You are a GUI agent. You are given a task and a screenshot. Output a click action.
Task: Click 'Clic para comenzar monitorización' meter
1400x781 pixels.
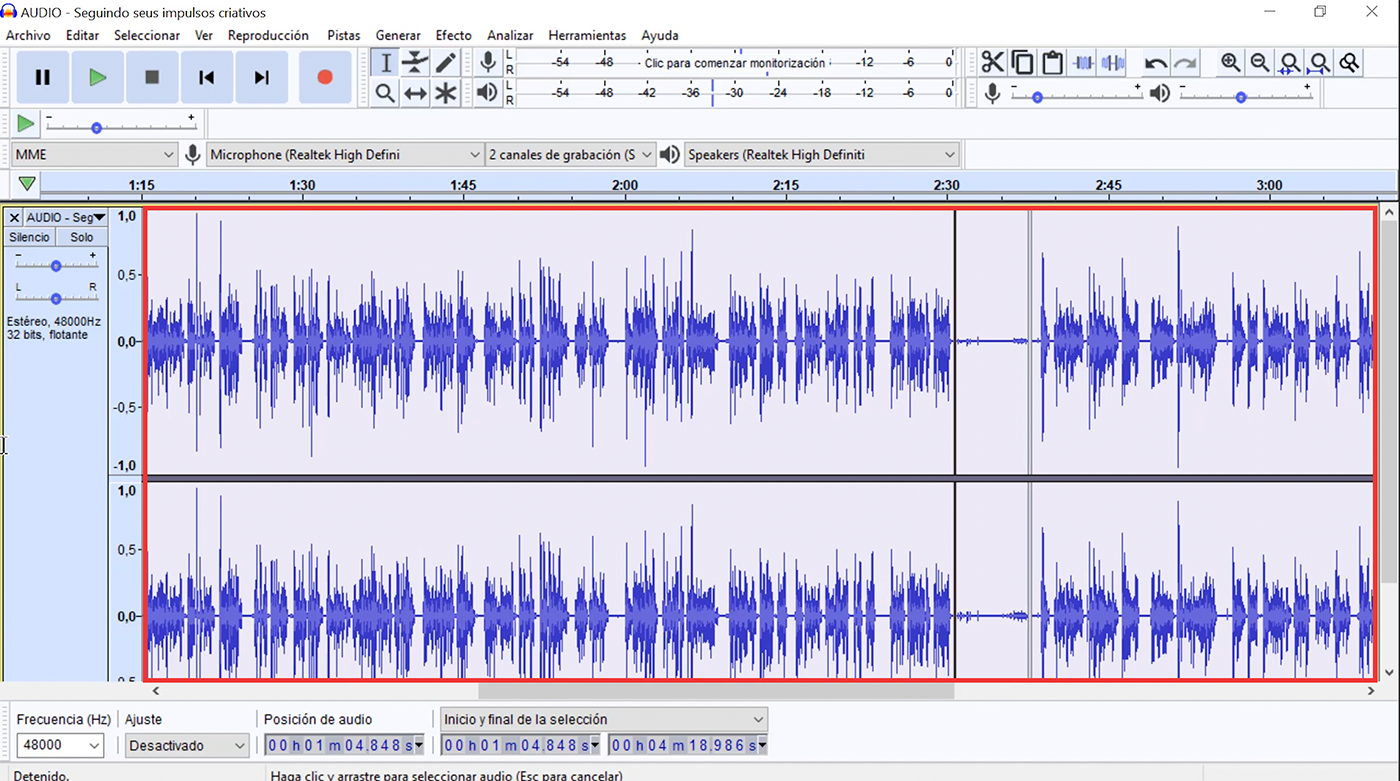click(735, 62)
